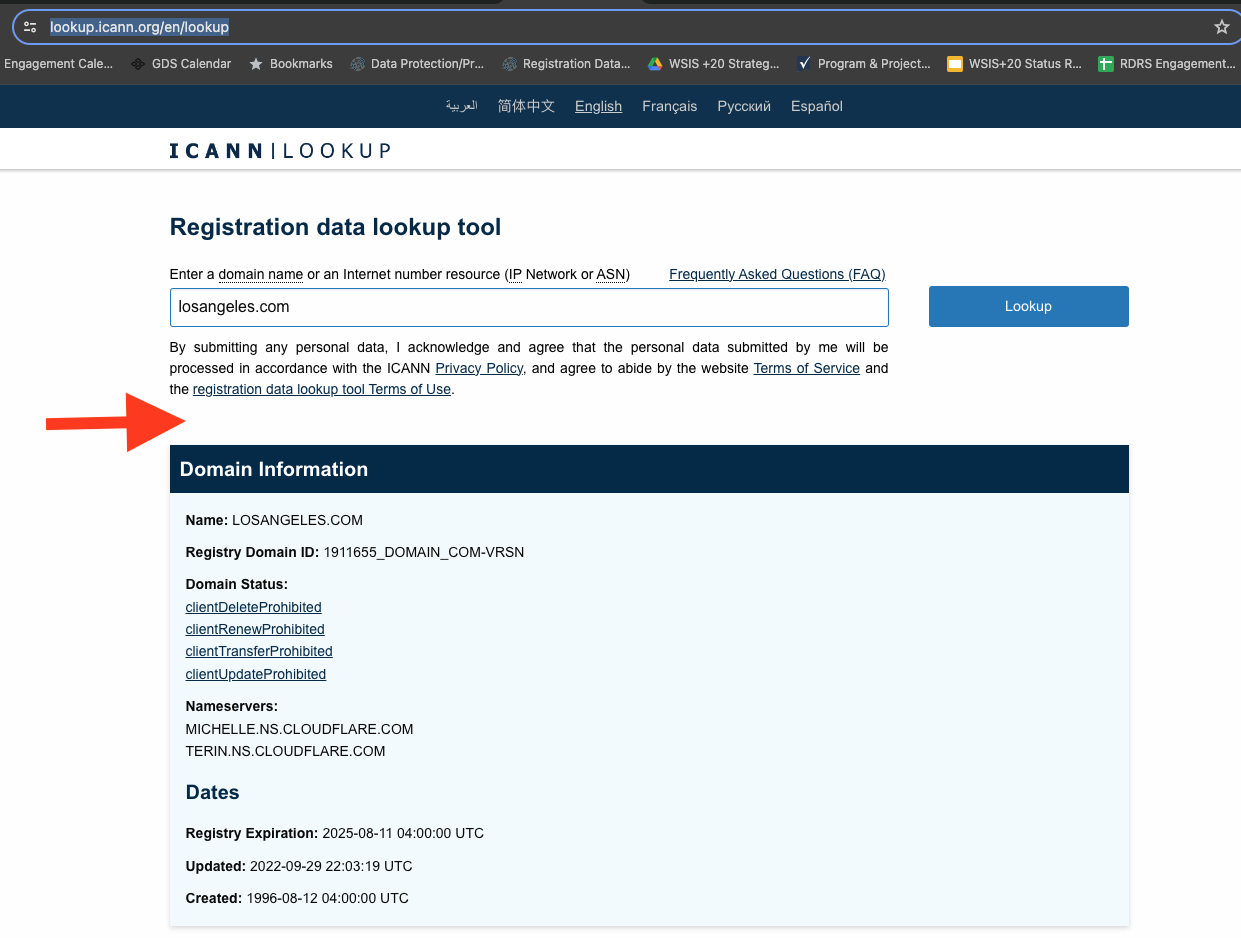Click the browser address bar URL
This screenshot has width=1241, height=938.
[x=140, y=27]
